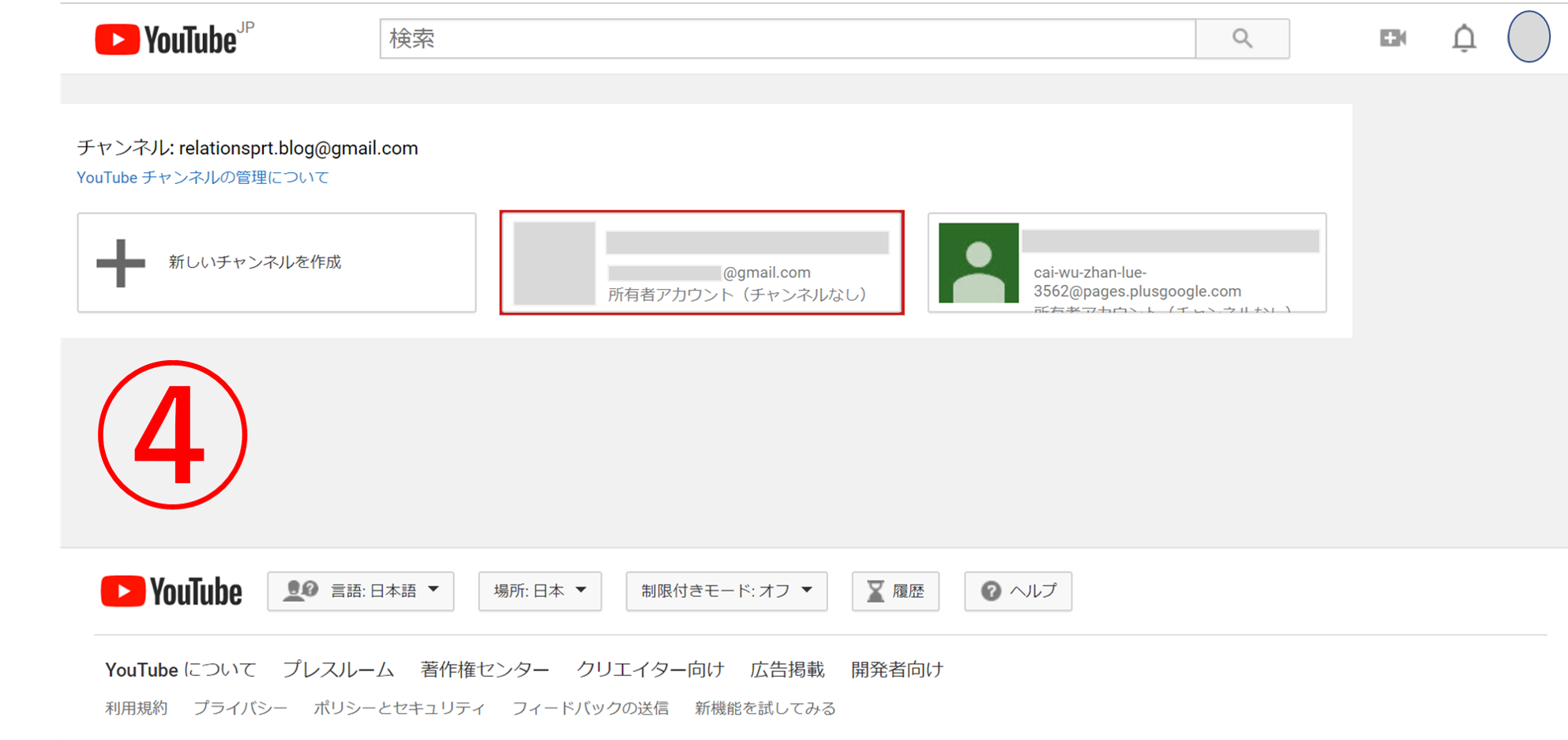Open the create video camera icon
1568x740 pixels.
coord(1393,38)
